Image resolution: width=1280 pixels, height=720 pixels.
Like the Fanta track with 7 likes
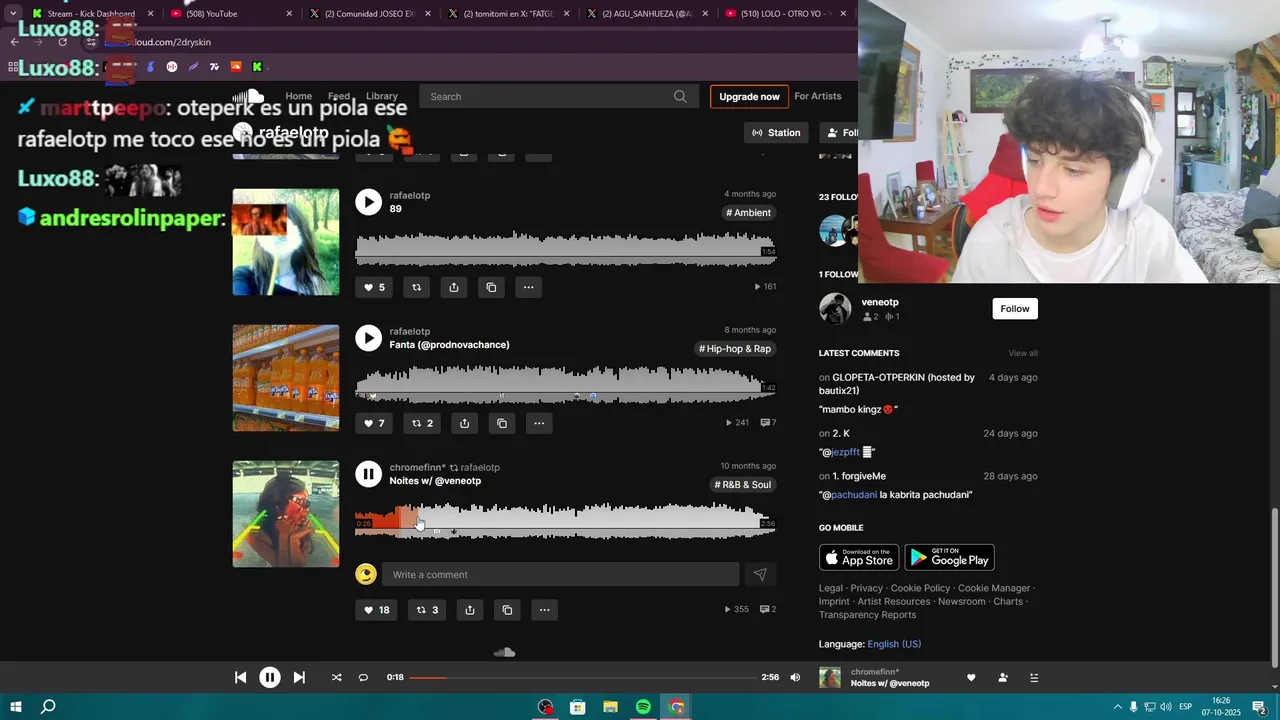point(375,423)
